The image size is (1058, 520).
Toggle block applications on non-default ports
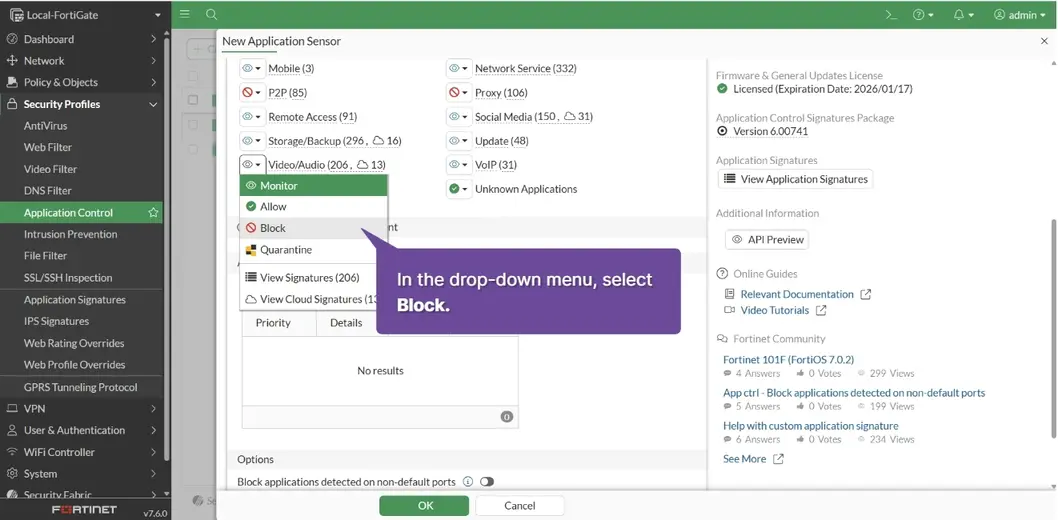[x=486, y=482]
